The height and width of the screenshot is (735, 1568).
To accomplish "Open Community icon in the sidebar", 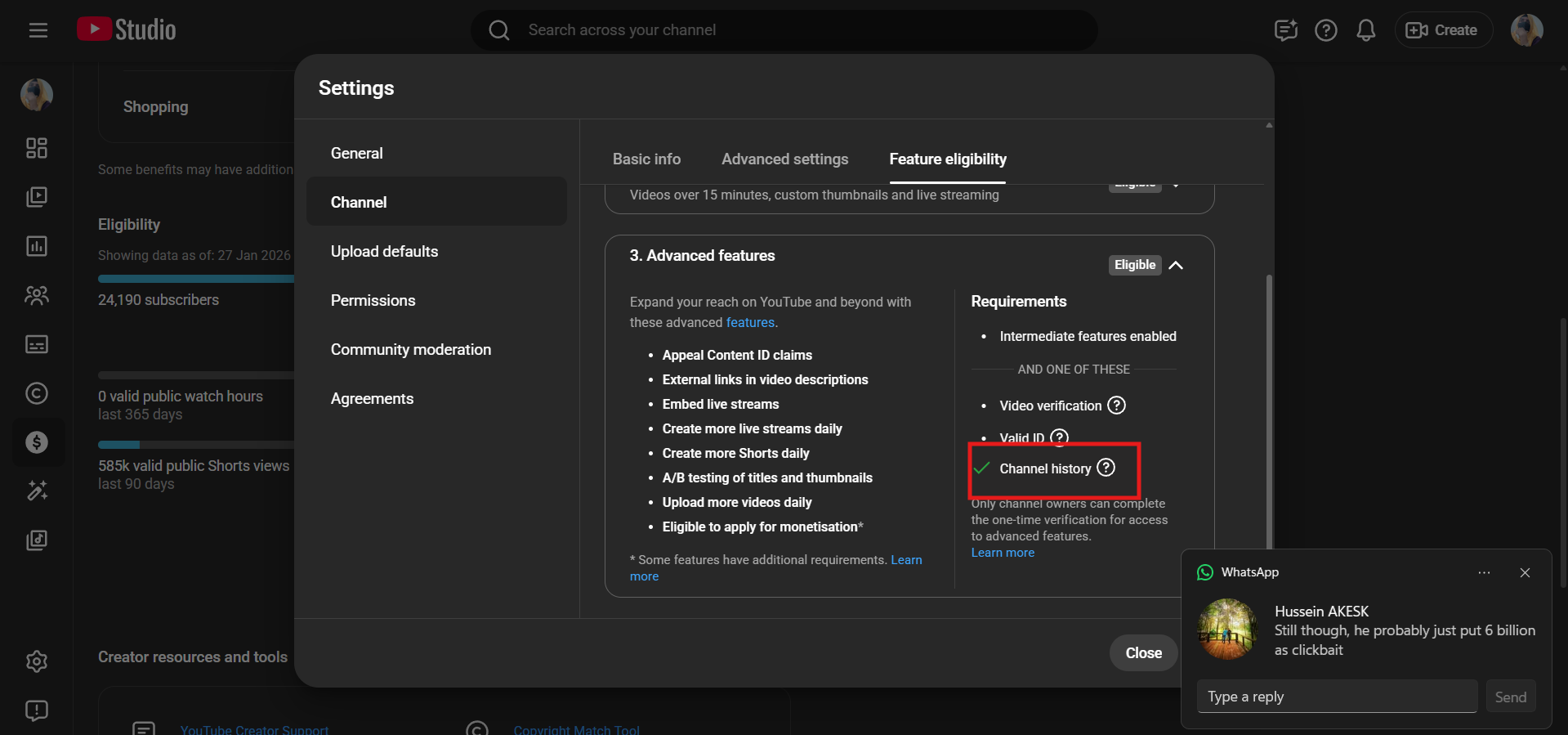I will [x=37, y=295].
